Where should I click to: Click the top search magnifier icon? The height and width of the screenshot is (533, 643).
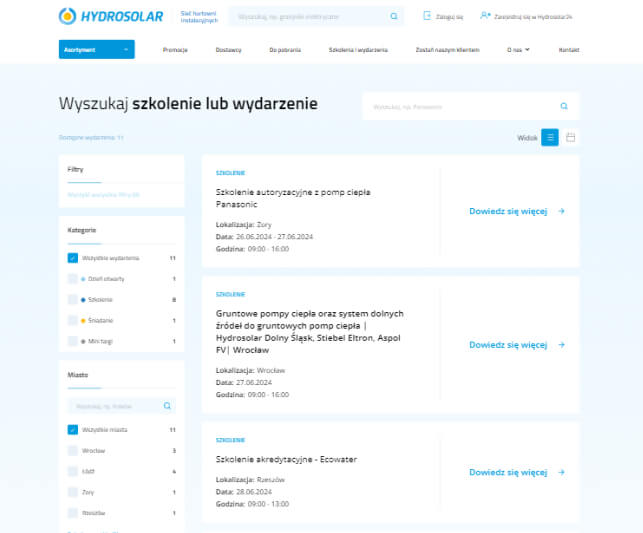coord(394,16)
